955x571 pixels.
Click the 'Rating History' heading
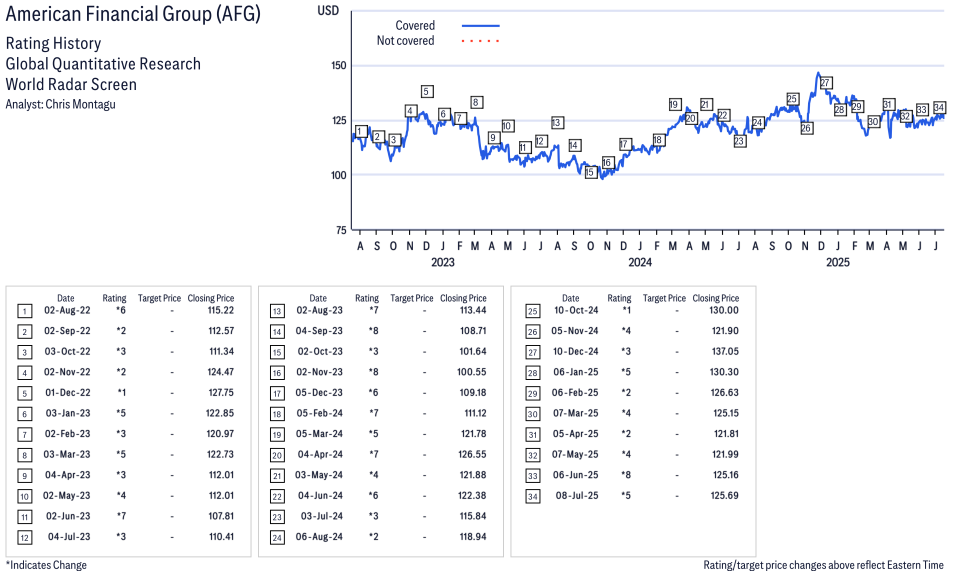point(53,43)
